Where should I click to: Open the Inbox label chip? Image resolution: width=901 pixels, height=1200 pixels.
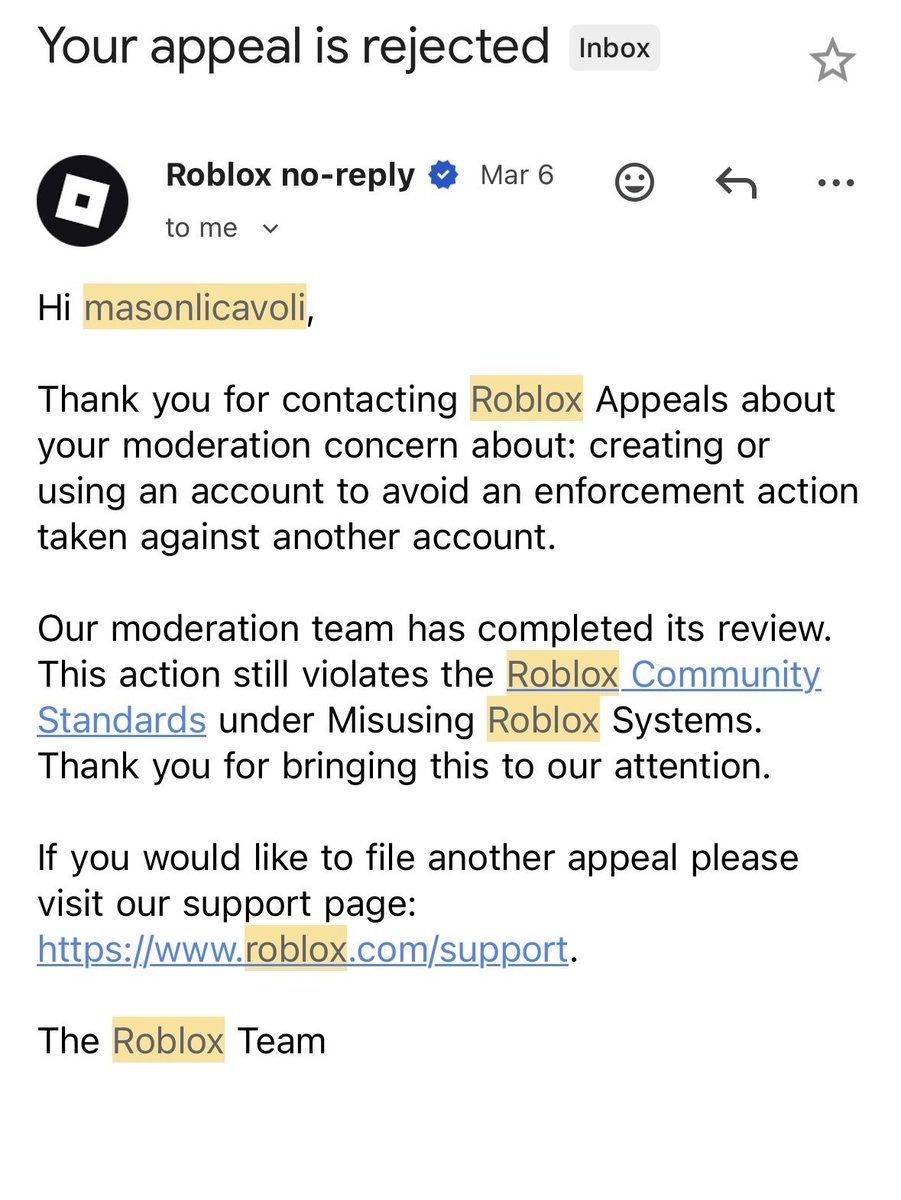(x=614, y=48)
